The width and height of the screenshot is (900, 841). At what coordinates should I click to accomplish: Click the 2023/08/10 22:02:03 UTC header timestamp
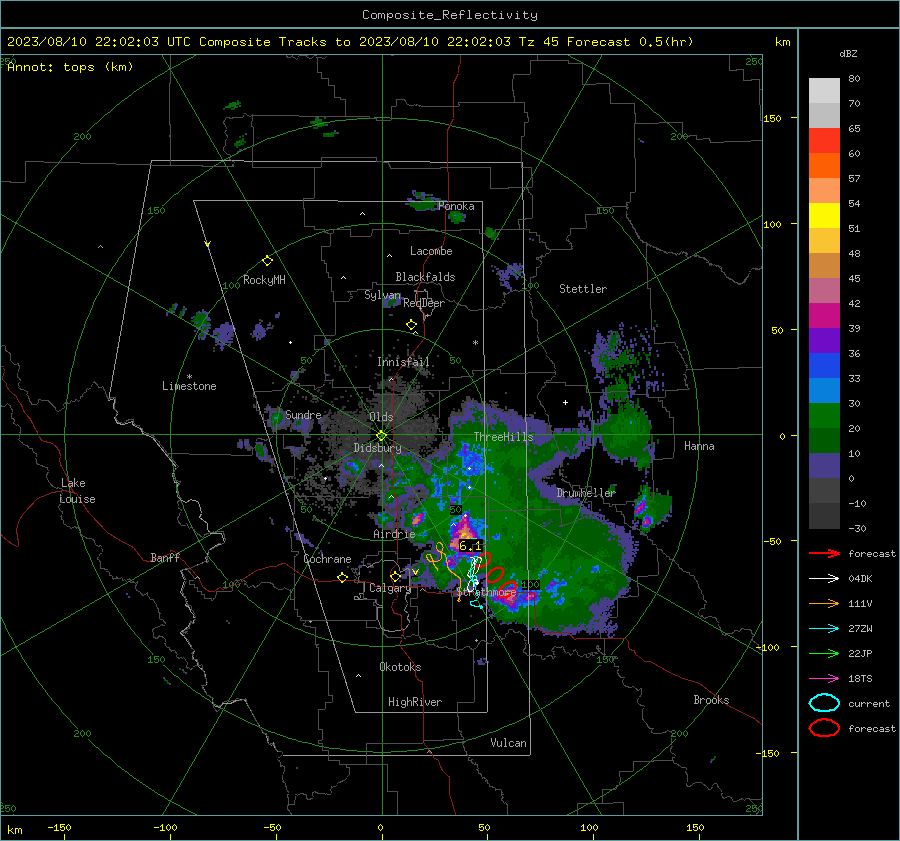99,42
